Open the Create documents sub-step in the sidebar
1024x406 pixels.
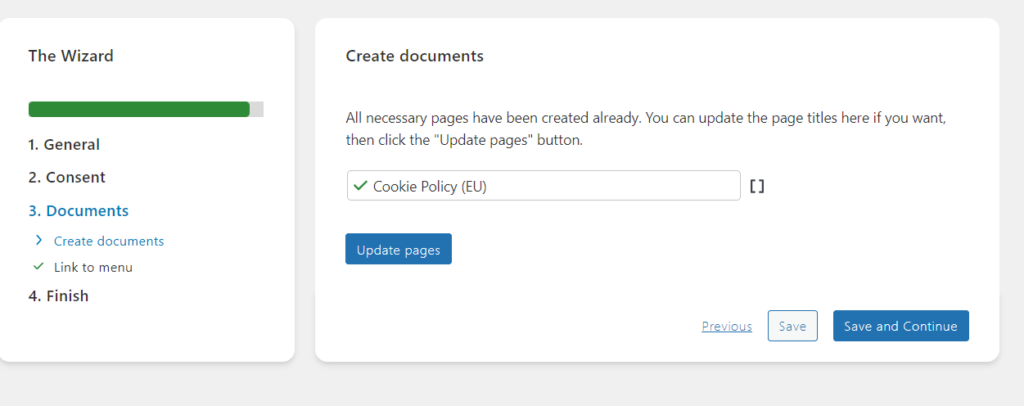click(109, 241)
